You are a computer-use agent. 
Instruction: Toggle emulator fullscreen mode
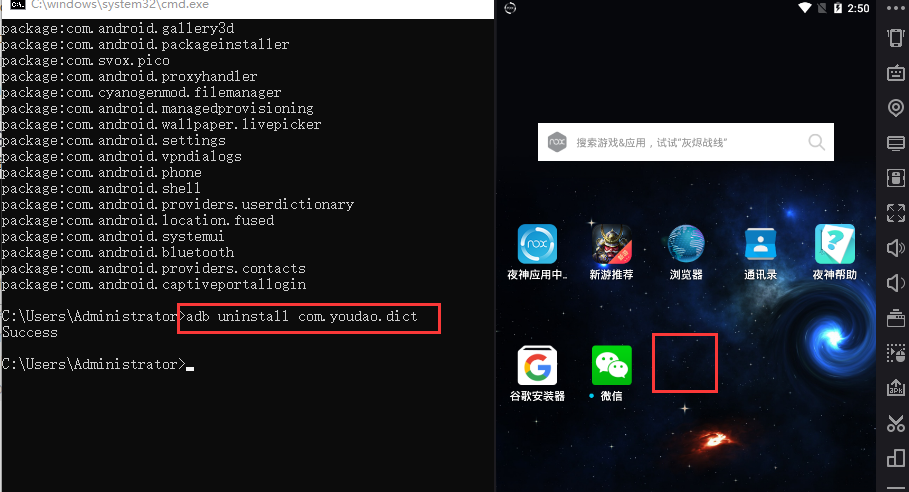point(896,213)
